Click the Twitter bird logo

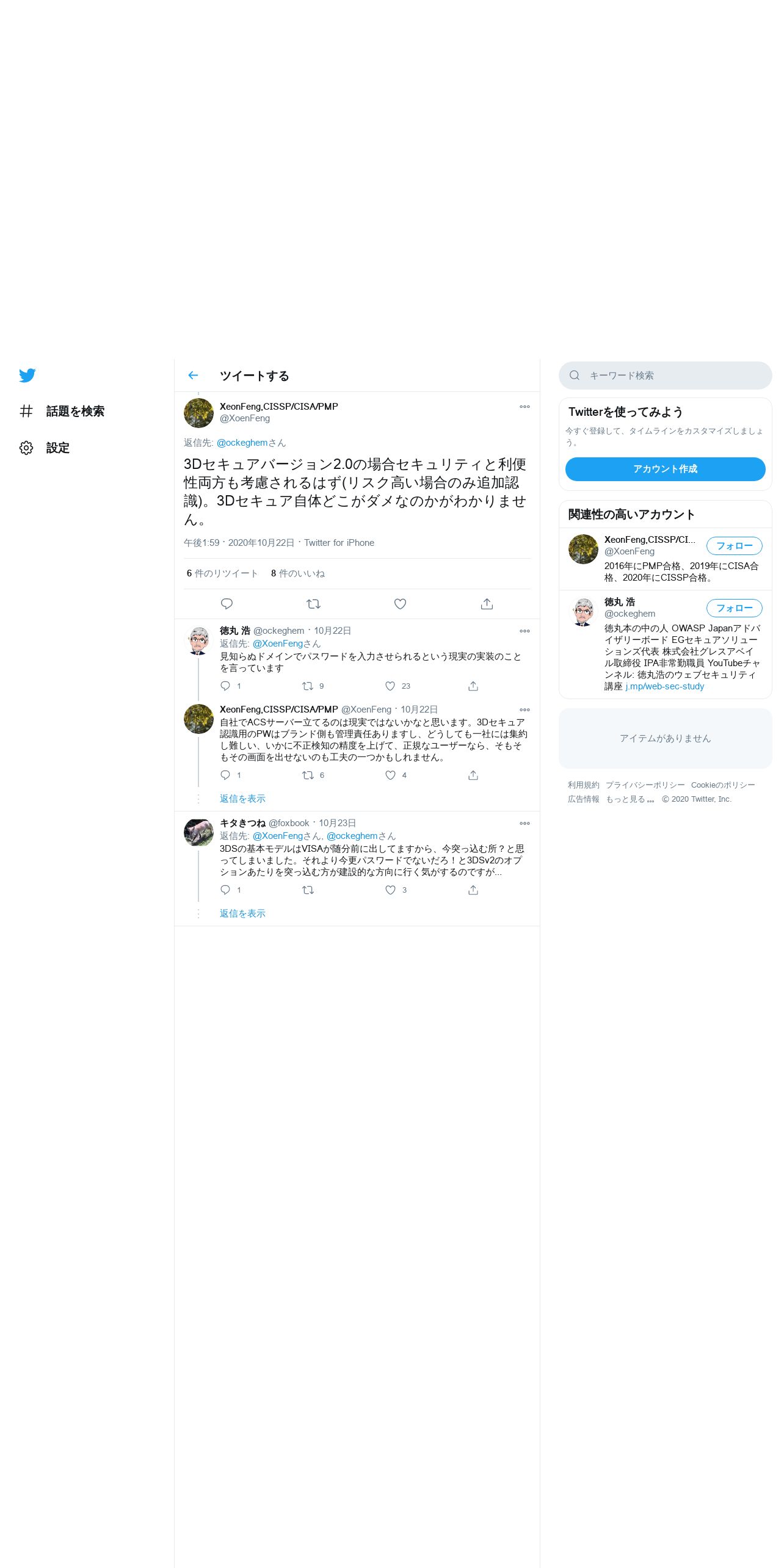27,375
